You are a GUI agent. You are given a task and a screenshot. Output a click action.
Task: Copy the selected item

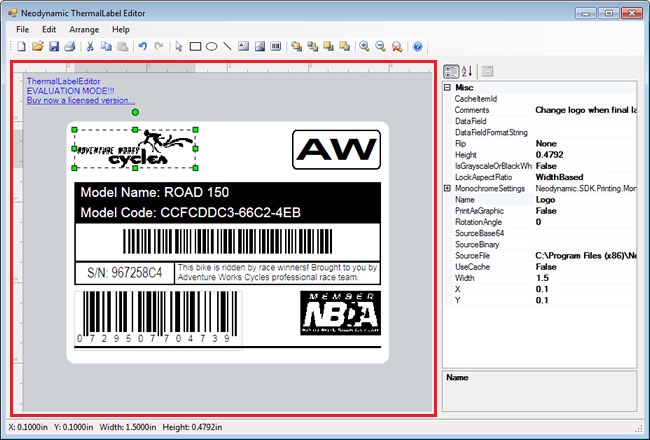[107, 46]
